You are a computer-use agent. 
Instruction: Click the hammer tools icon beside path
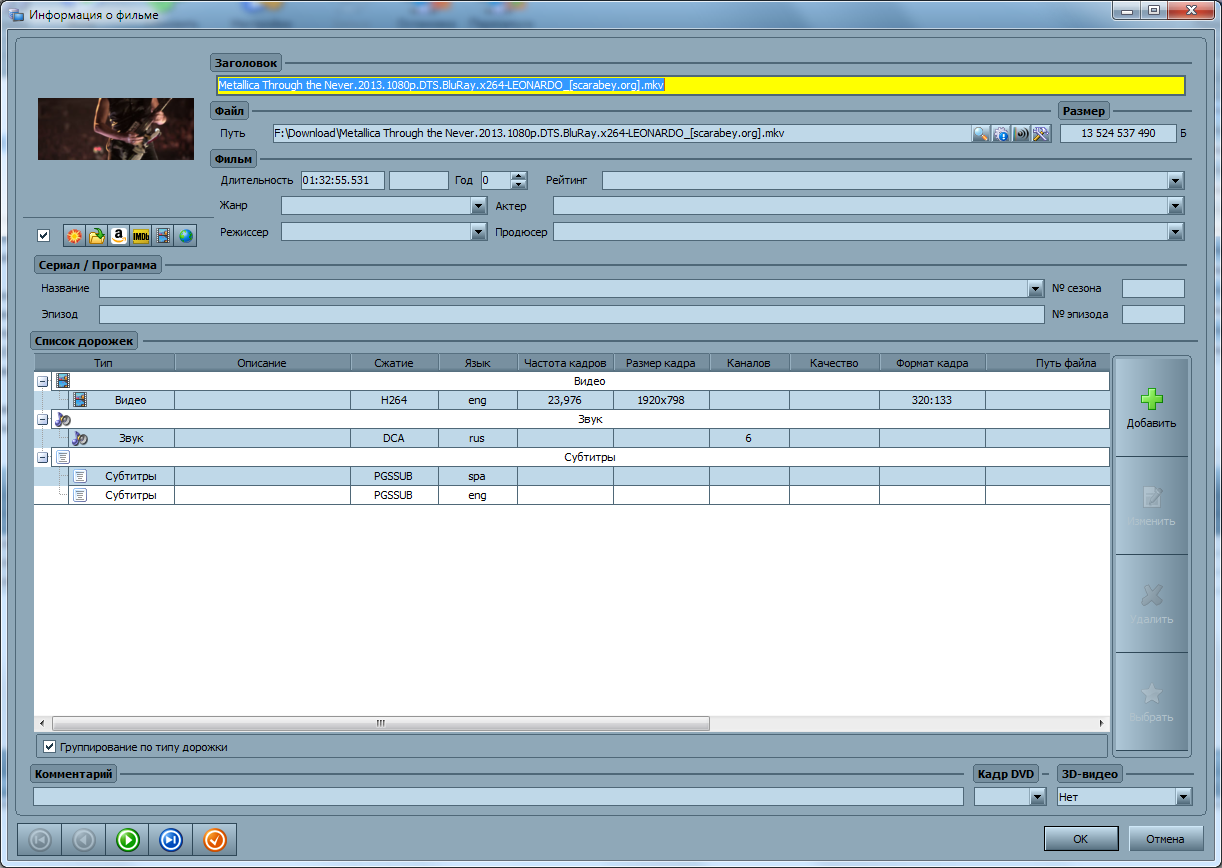point(1041,134)
